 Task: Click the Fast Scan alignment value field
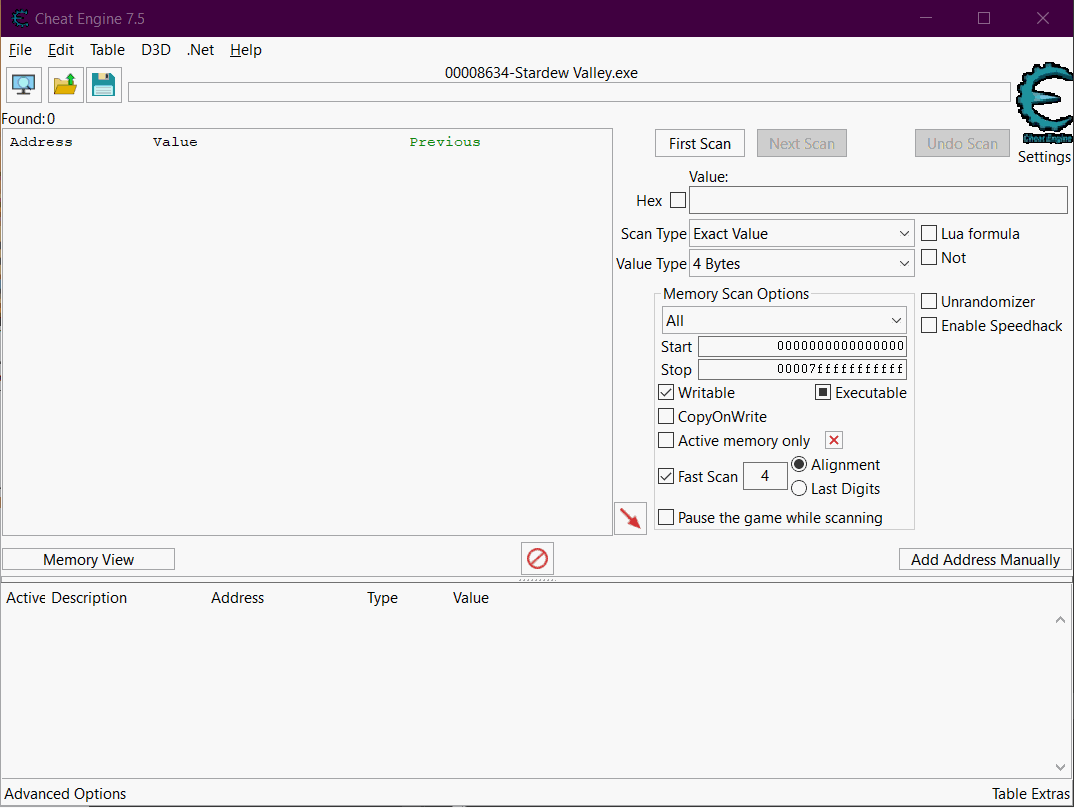tap(765, 476)
